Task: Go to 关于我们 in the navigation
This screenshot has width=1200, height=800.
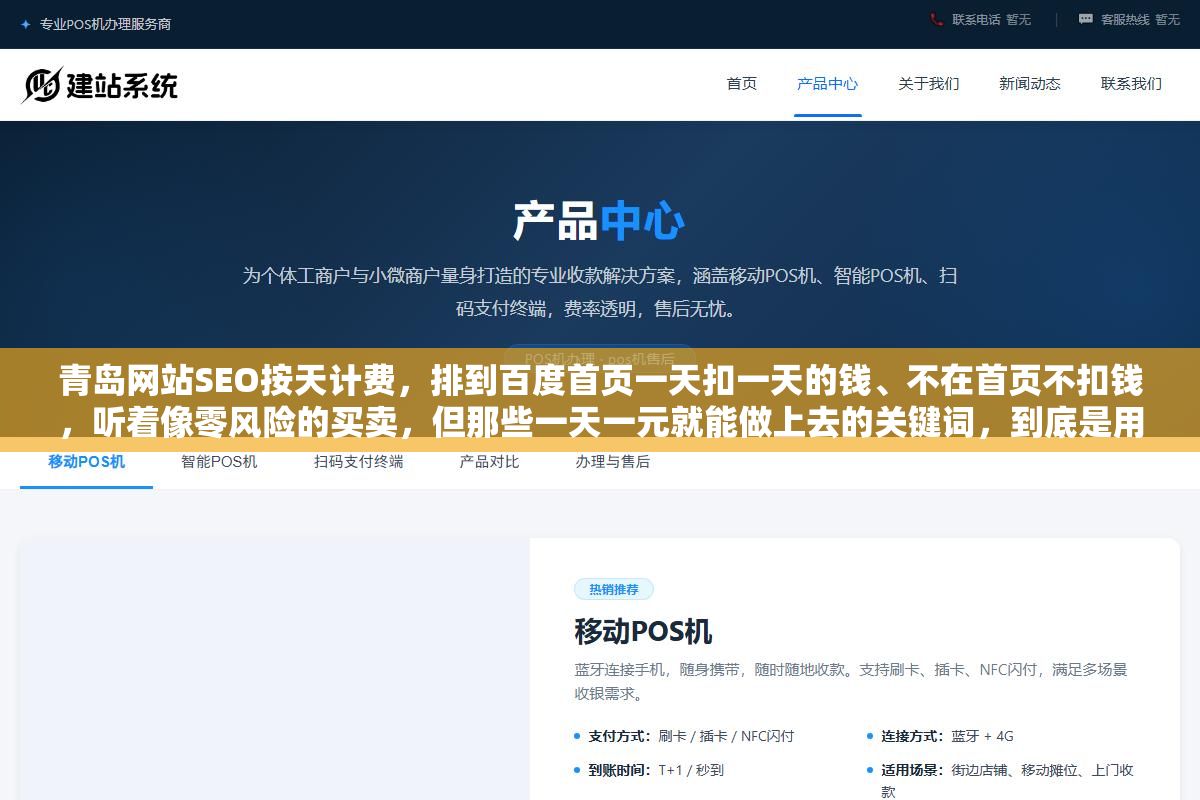Action: point(929,84)
